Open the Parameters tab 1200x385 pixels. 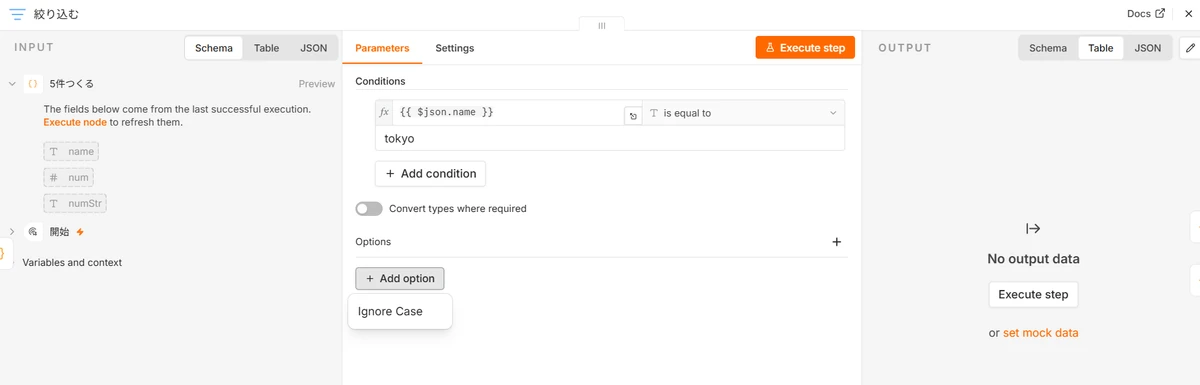[x=382, y=48]
